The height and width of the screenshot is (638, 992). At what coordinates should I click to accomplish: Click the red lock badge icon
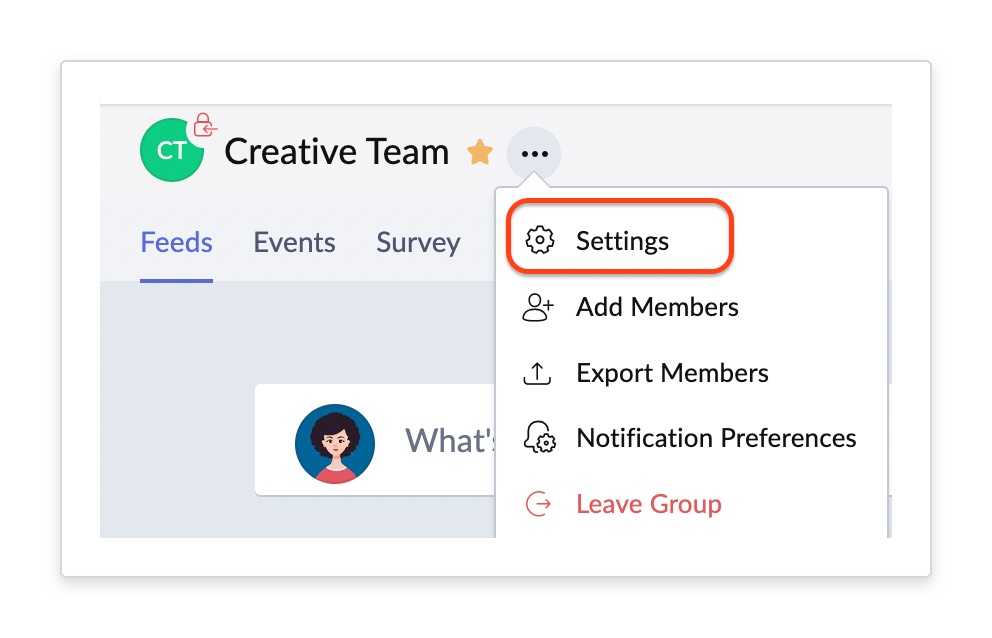pyautogui.click(x=204, y=126)
